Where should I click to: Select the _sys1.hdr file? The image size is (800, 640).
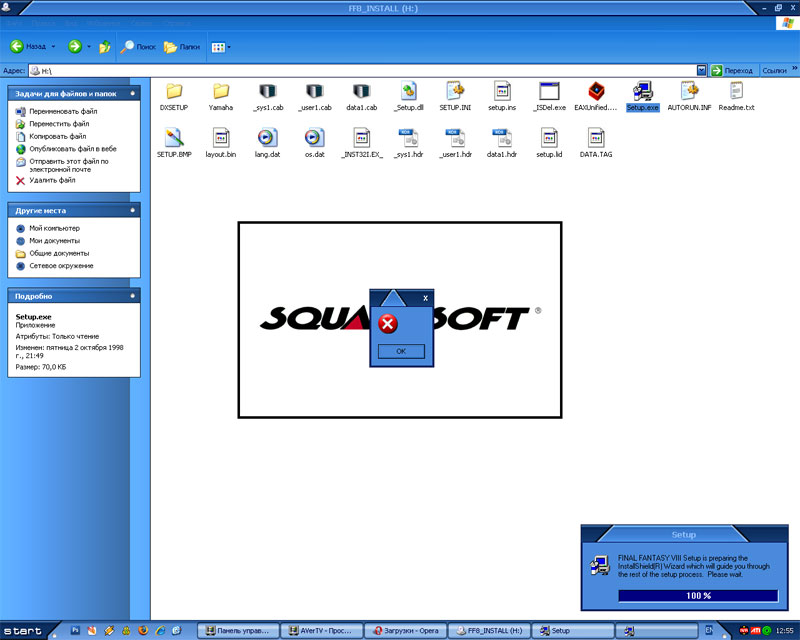pyautogui.click(x=409, y=143)
